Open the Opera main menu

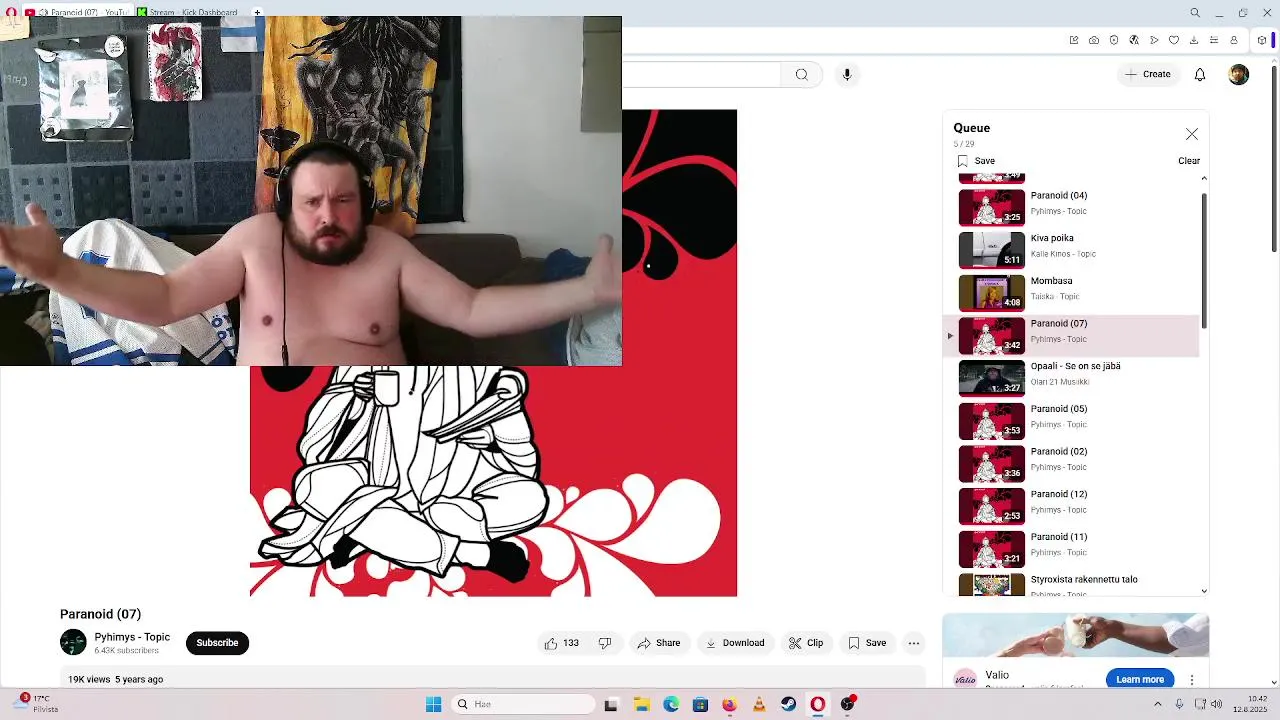click(10, 12)
